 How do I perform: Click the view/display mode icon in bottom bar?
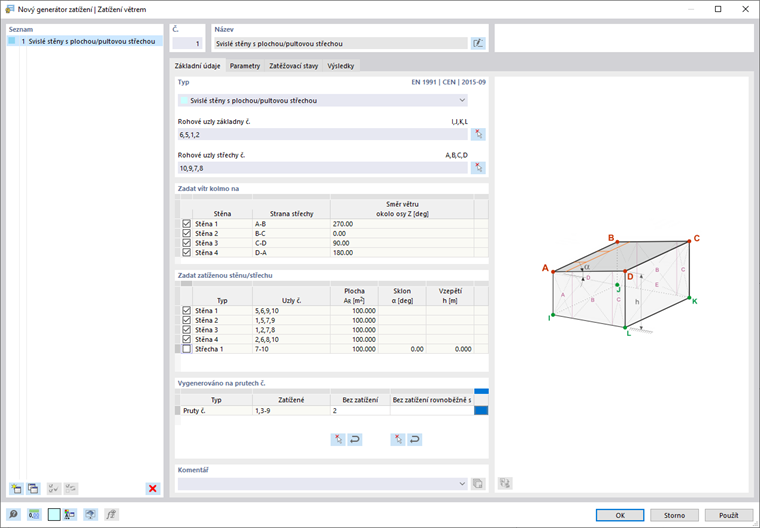[x=91, y=514]
